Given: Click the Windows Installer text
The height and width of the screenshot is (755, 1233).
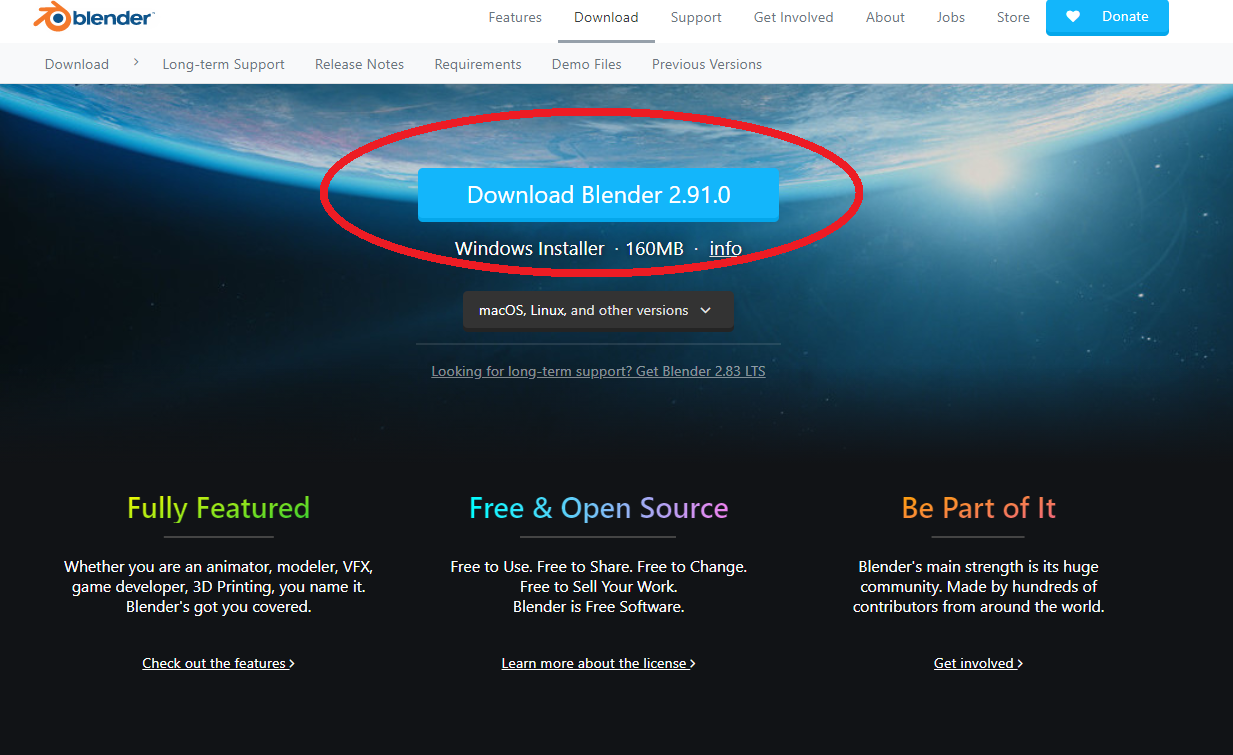Looking at the screenshot, I should point(530,249).
